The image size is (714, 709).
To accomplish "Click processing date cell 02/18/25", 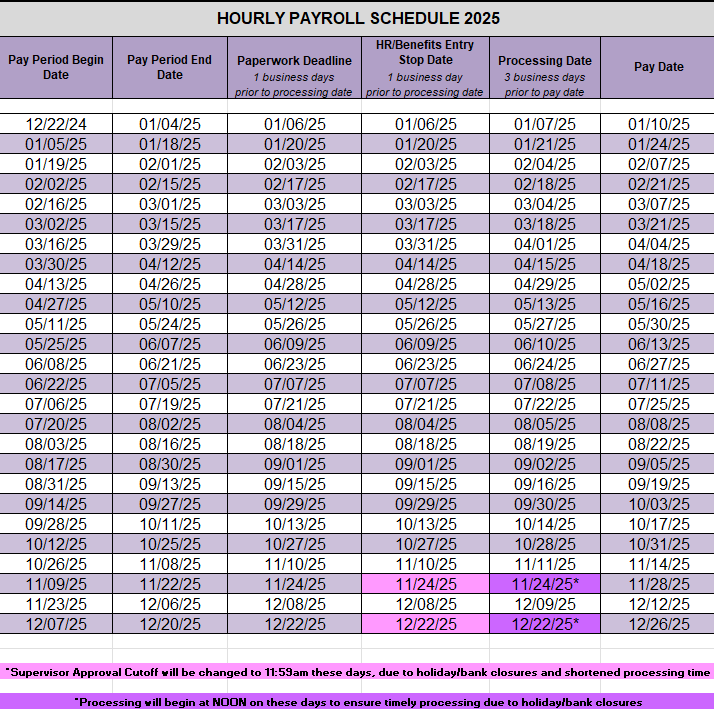I will (x=545, y=184).
